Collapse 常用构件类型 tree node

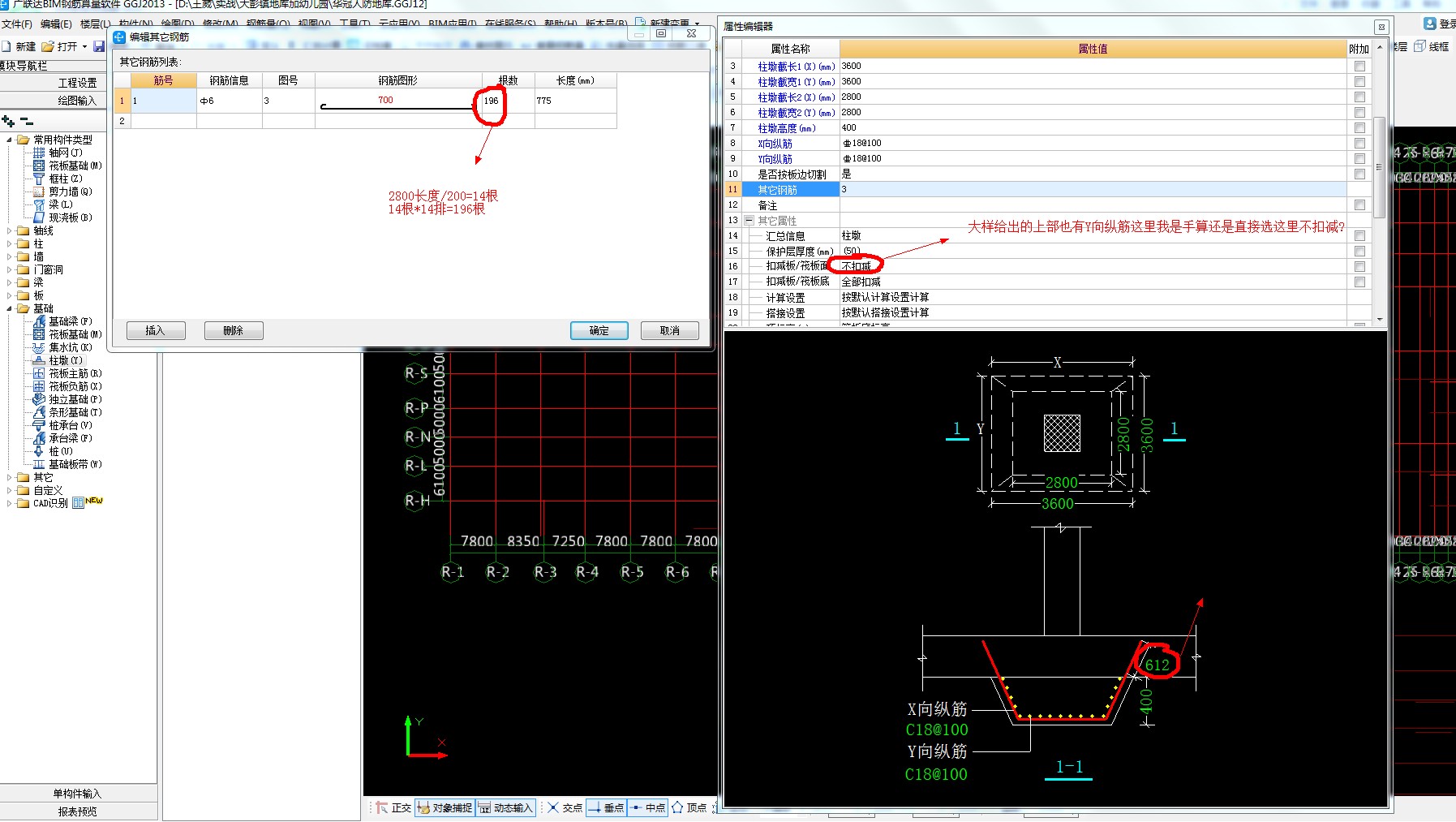[x=9, y=140]
